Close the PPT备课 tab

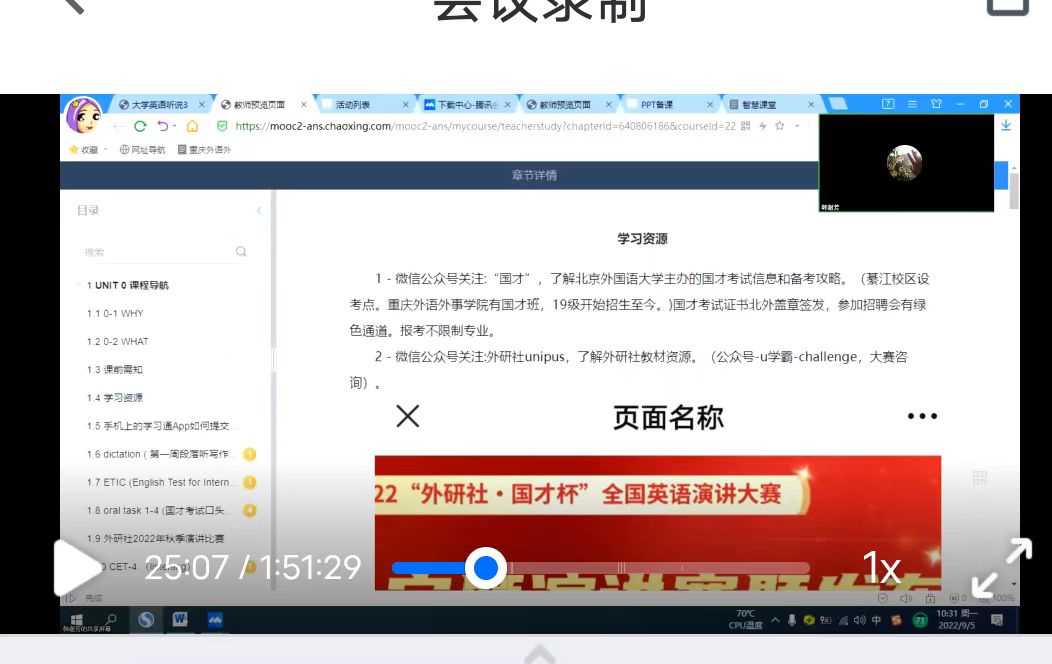click(710, 105)
